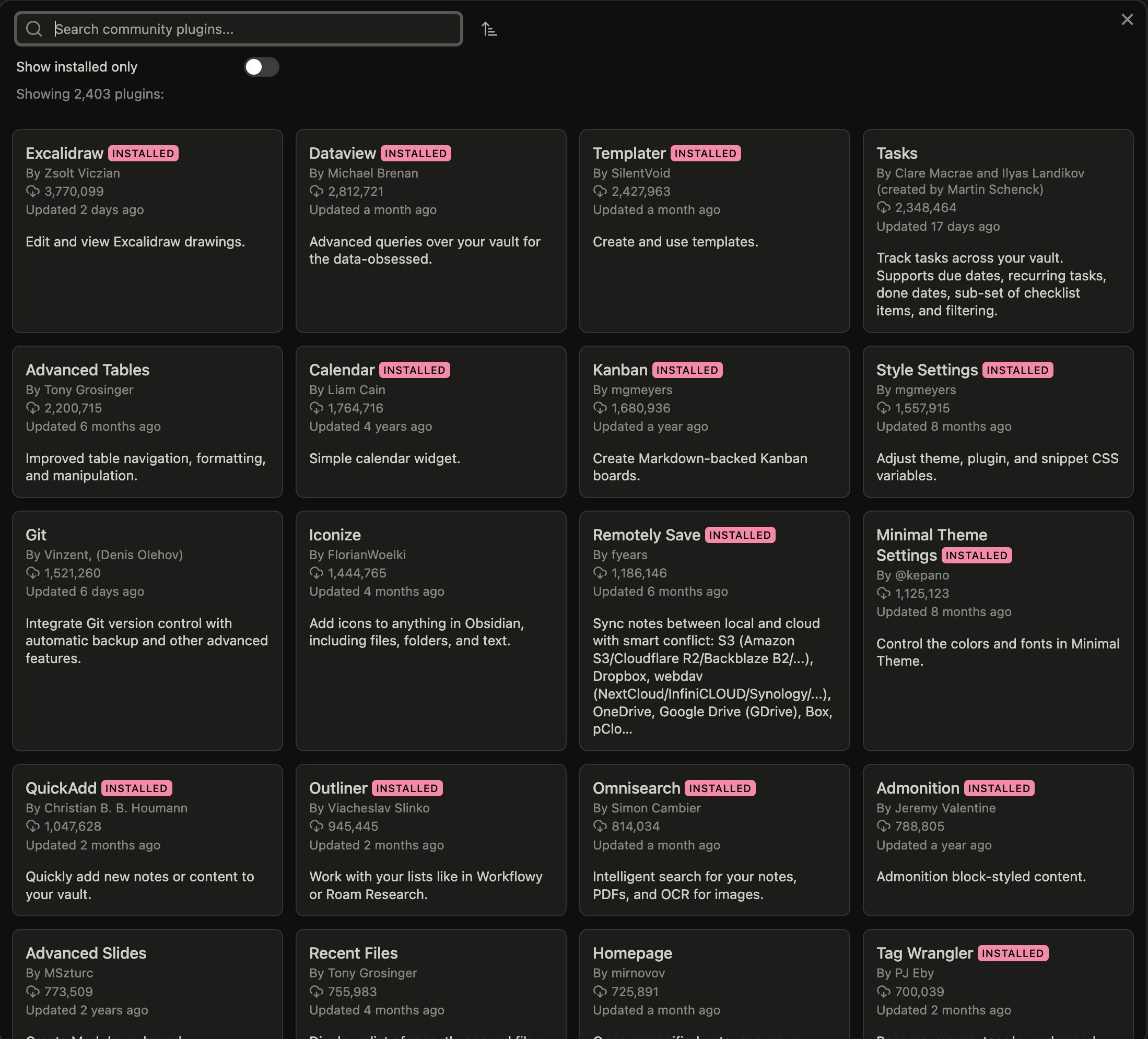Focus the Search community plugins field
This screenshot has height=1039, width=1148.
[x=251, y=29]
